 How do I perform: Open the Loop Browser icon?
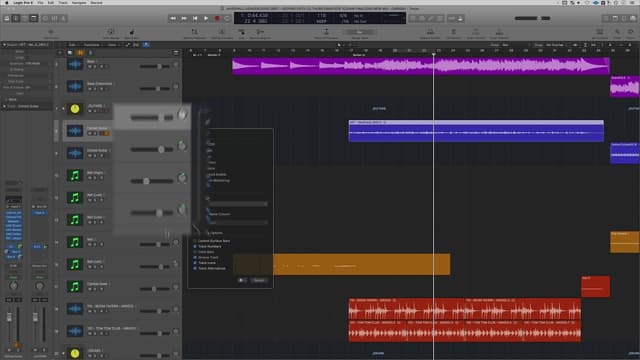[x=624, y=18]
